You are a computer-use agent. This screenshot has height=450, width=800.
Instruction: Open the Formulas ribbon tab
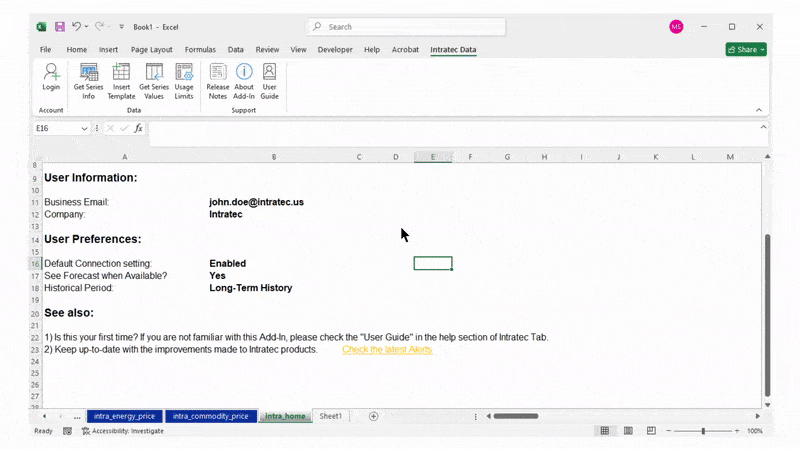coord(200,49)
